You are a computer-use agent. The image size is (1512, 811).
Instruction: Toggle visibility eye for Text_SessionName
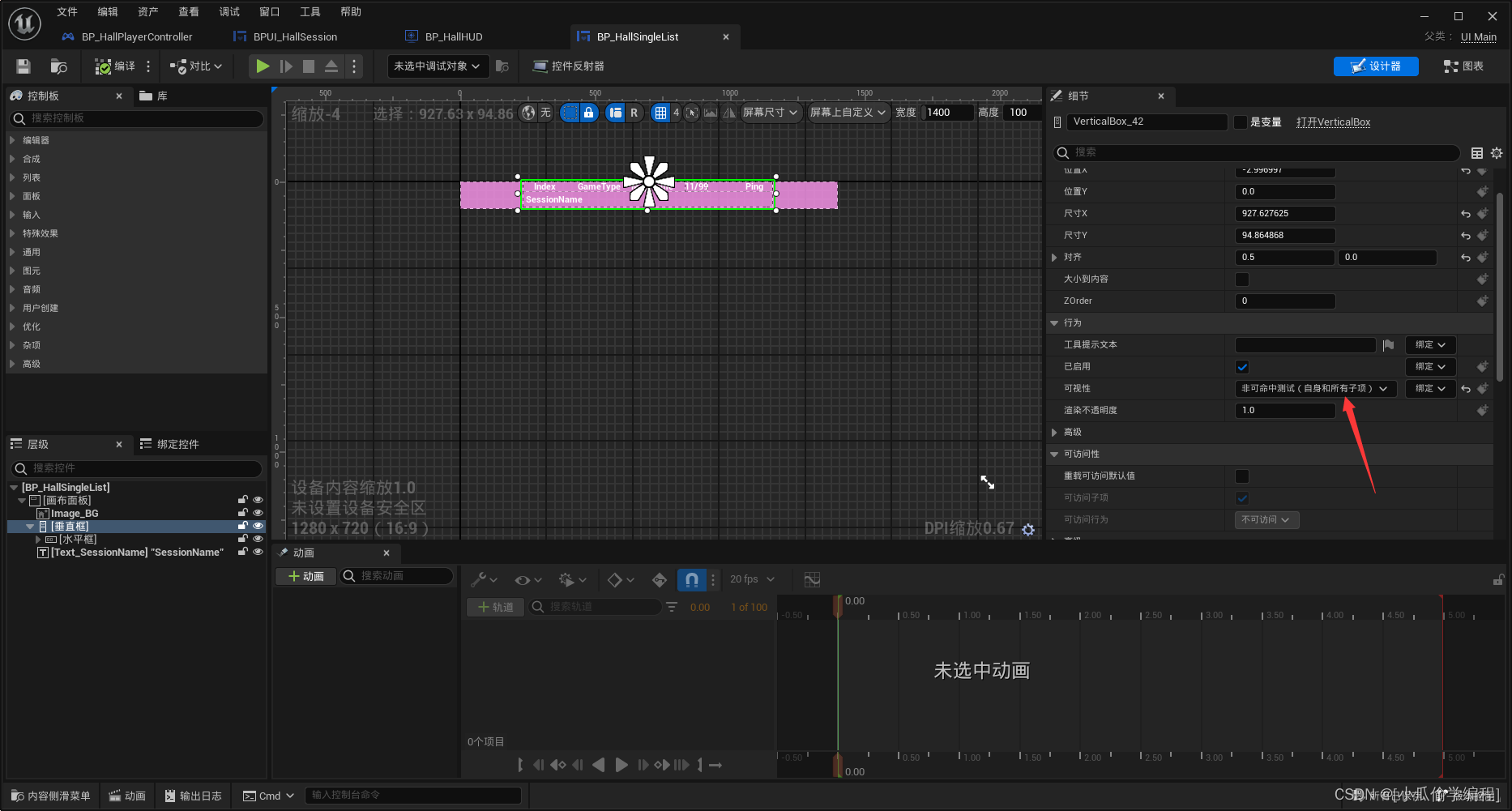click(258, 552)
